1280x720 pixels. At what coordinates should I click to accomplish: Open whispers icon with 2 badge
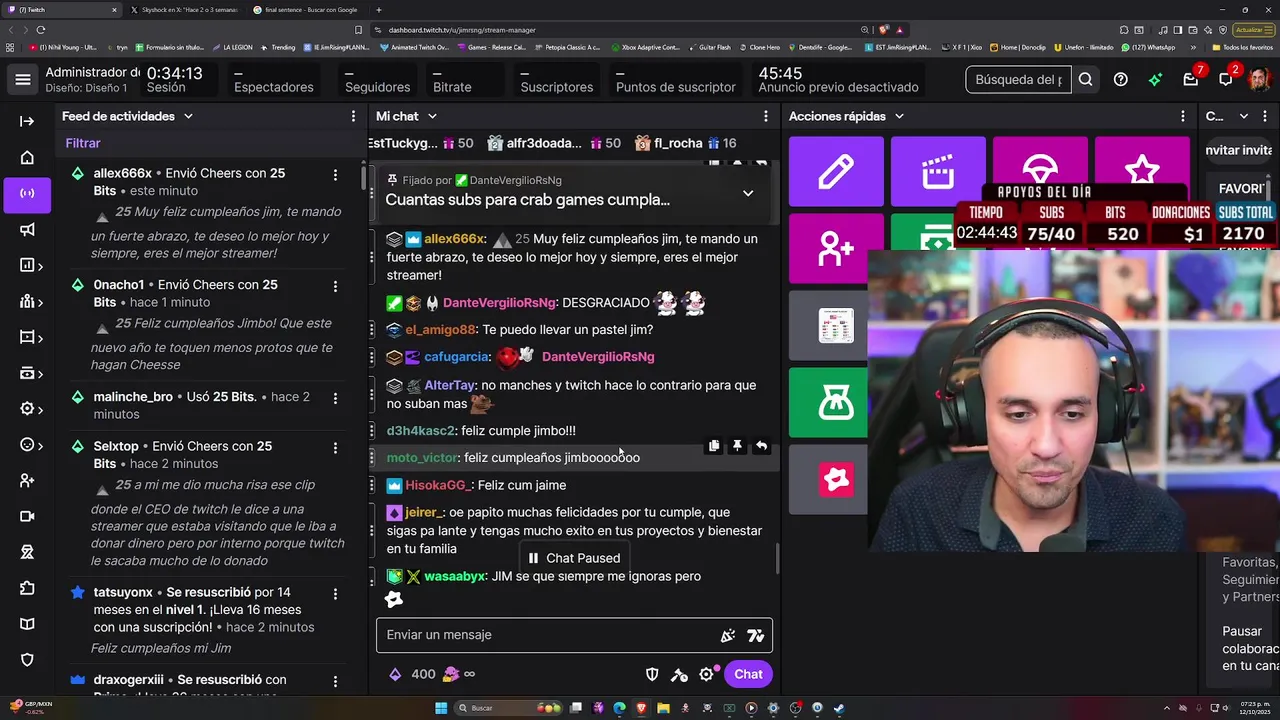click(x=1226, y=79)
